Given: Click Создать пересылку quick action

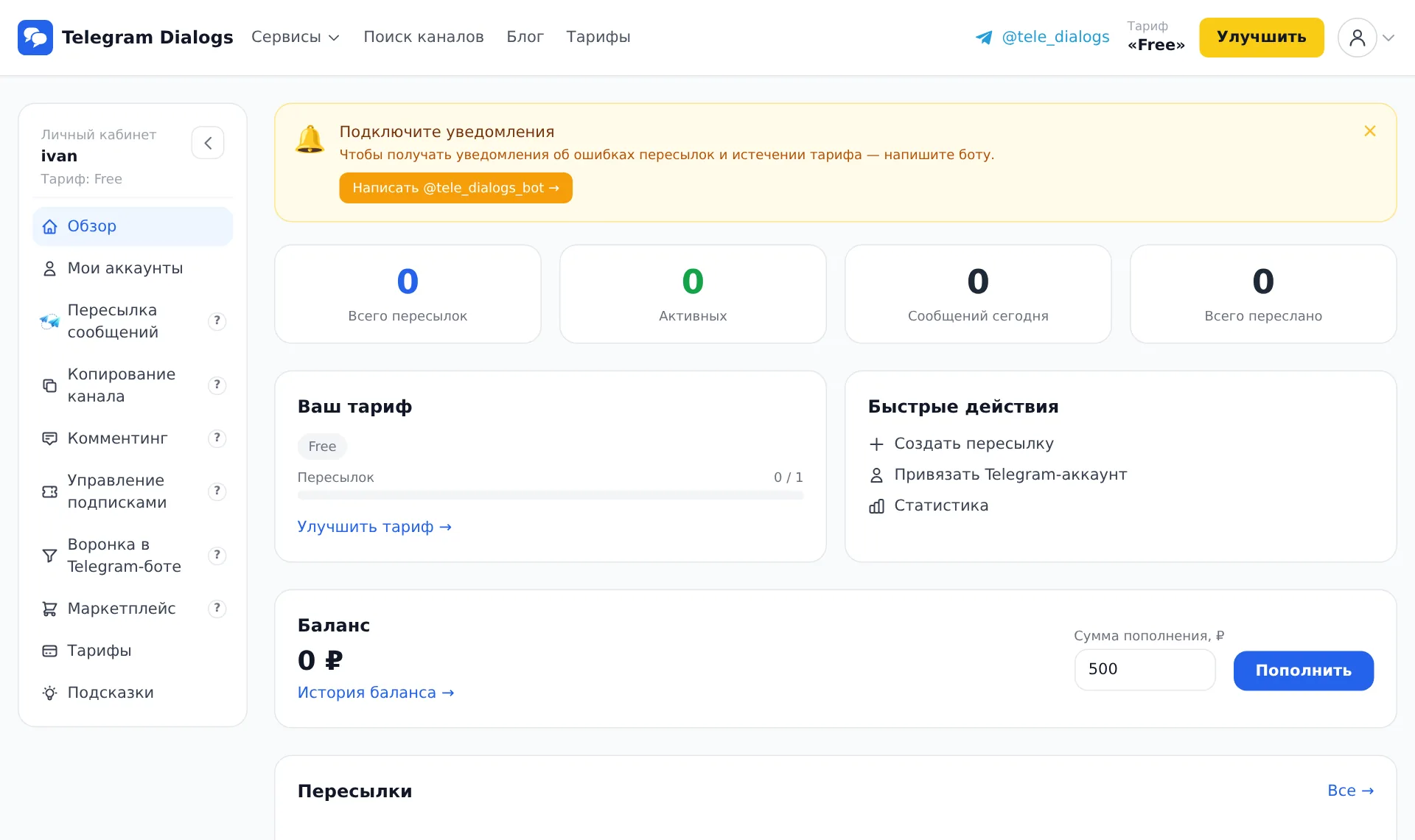Looking at the screenshot, I should pos(961,444).
